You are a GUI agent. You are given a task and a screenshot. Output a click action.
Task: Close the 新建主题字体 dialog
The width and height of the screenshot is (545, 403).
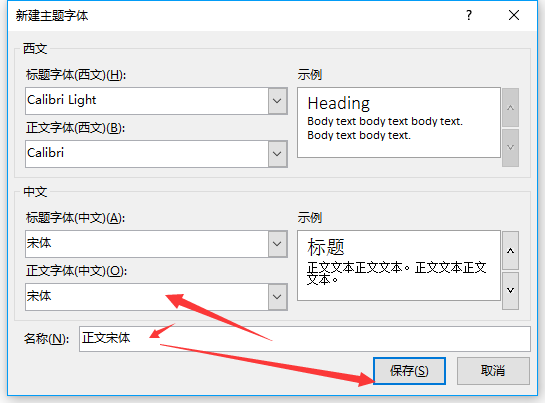[x=514, y=15]
